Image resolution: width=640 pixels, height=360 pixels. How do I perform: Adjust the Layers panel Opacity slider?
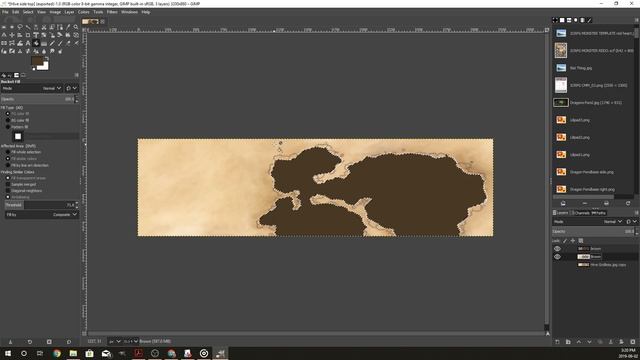[x=593, y=231]
